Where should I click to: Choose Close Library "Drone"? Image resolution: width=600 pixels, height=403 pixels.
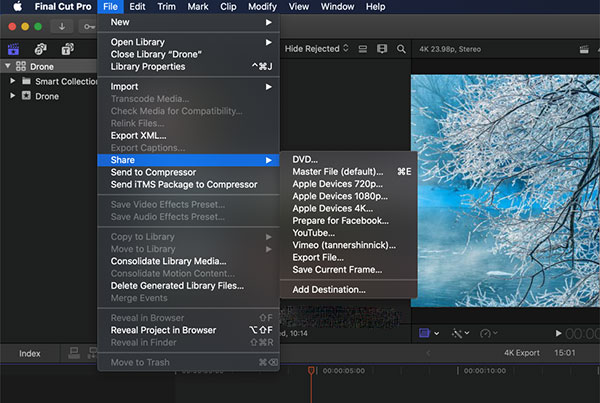(x=188, y=54)
